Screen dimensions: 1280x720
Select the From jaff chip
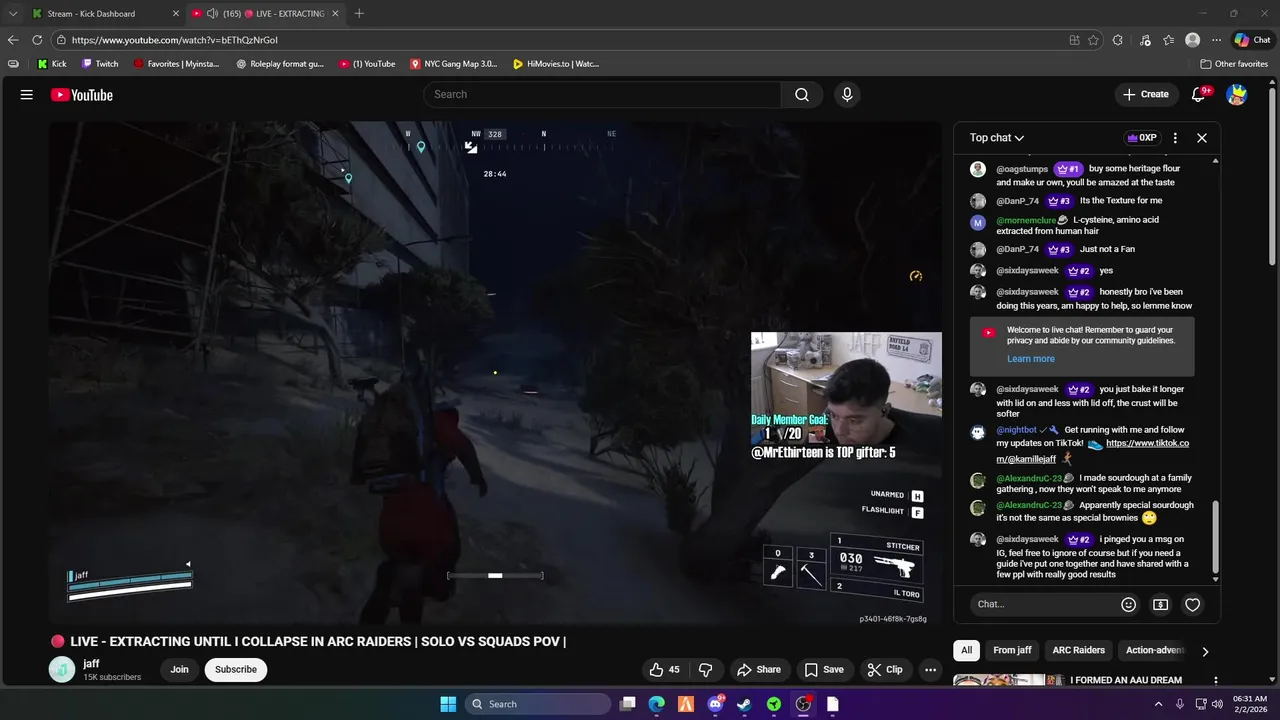pyautogui.click(x=1012, y=650)
